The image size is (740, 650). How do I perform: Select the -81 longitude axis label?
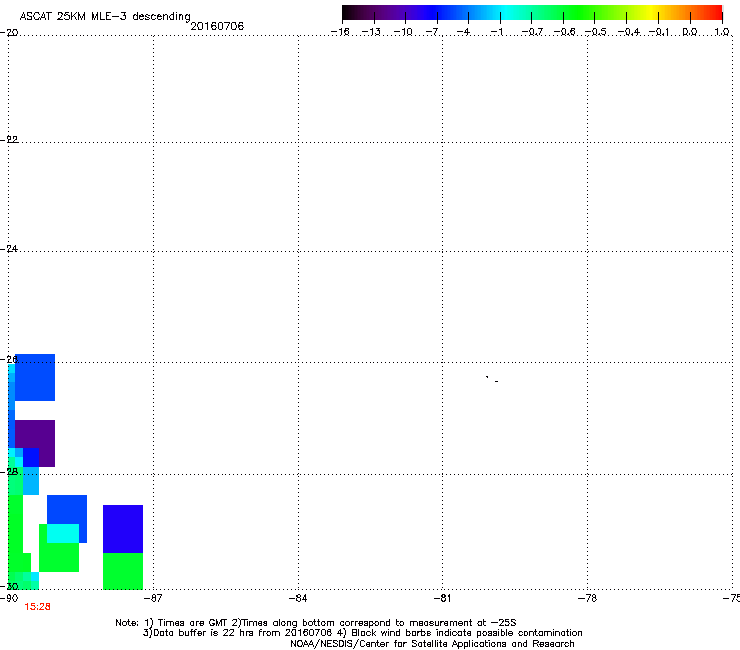click(x=442, y=598)
